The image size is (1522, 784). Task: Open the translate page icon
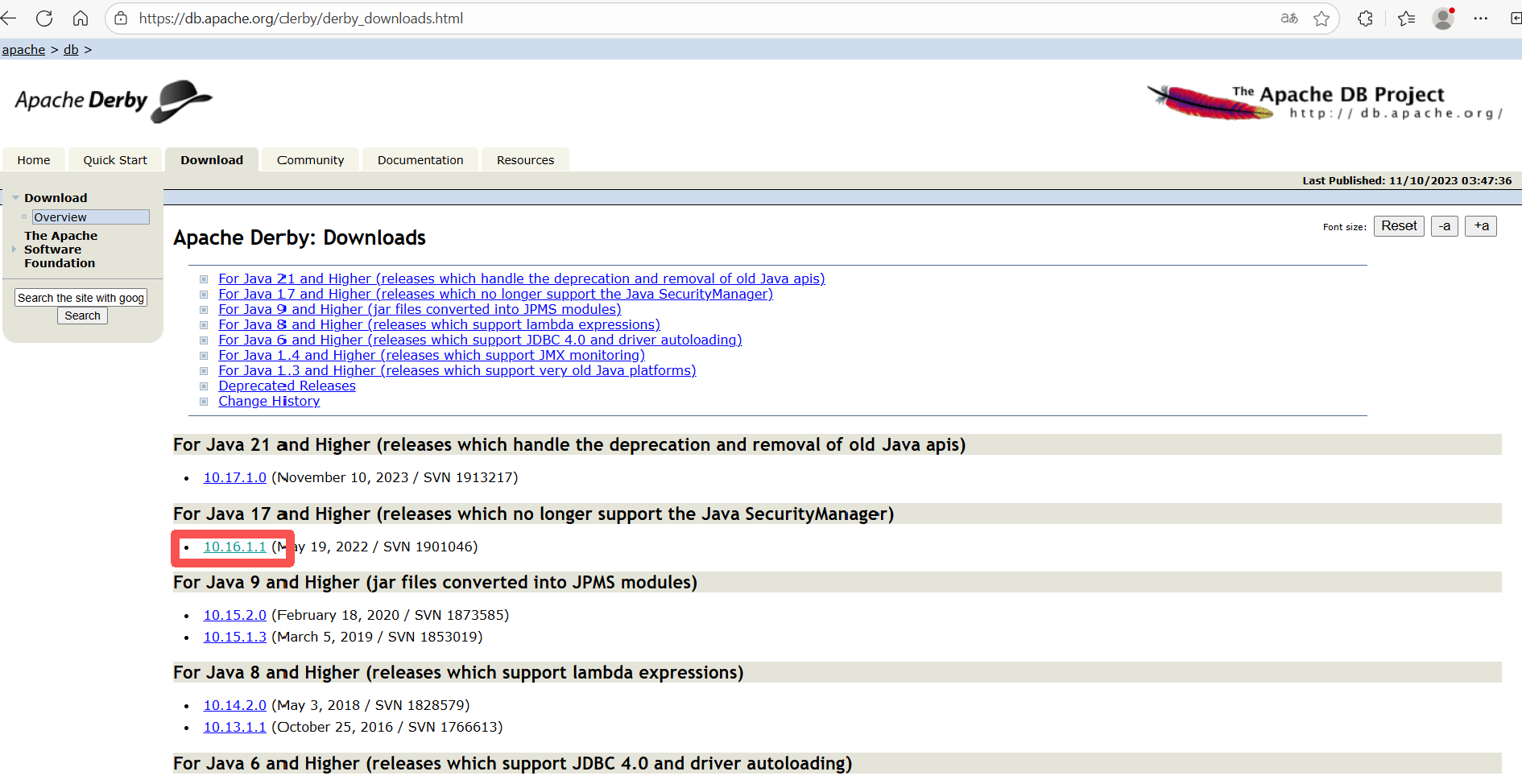1289,18
